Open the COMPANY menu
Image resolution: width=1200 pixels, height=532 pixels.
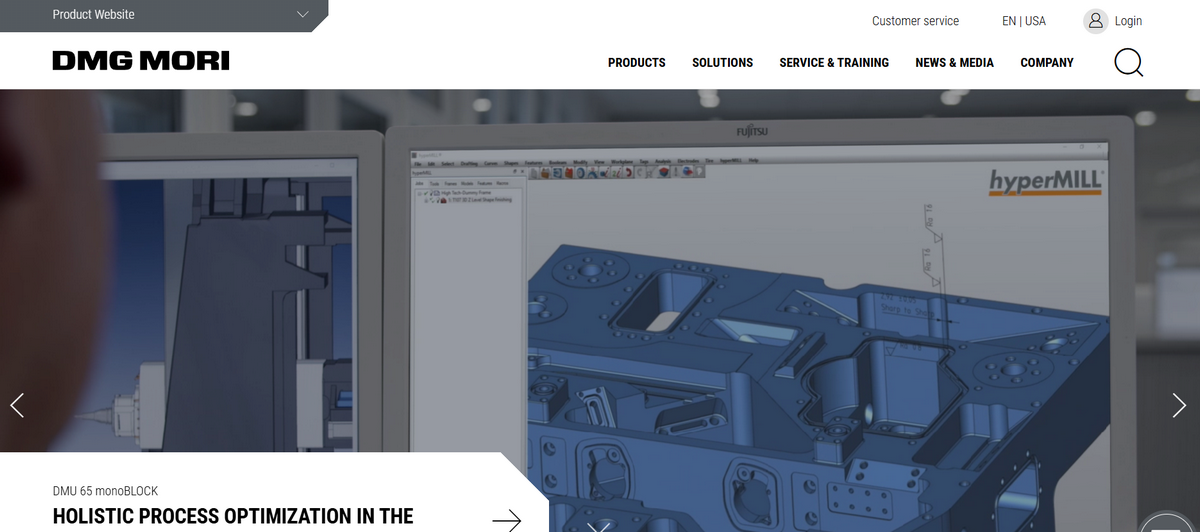pyautogui.click(x=1047, y=62)
